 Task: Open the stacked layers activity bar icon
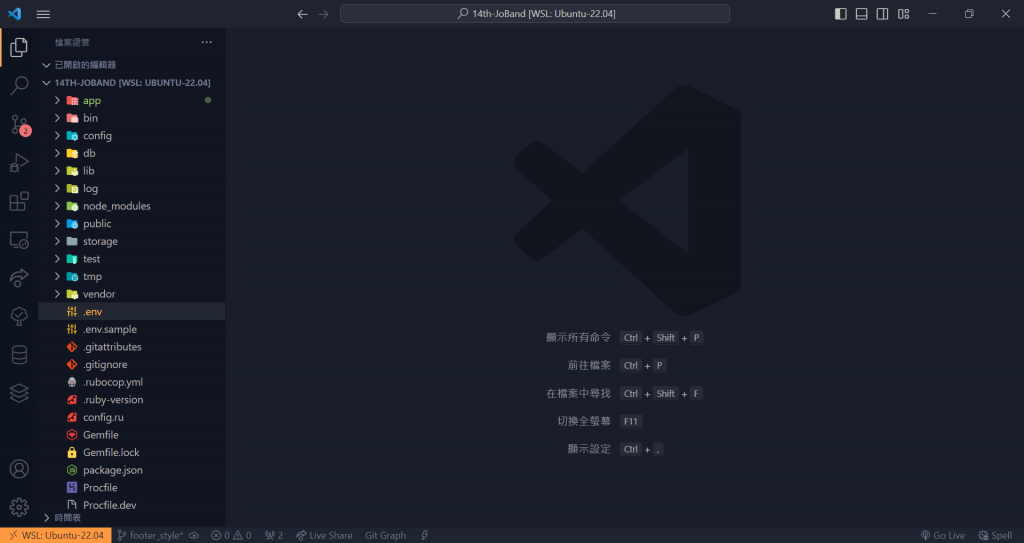point(19,393)
